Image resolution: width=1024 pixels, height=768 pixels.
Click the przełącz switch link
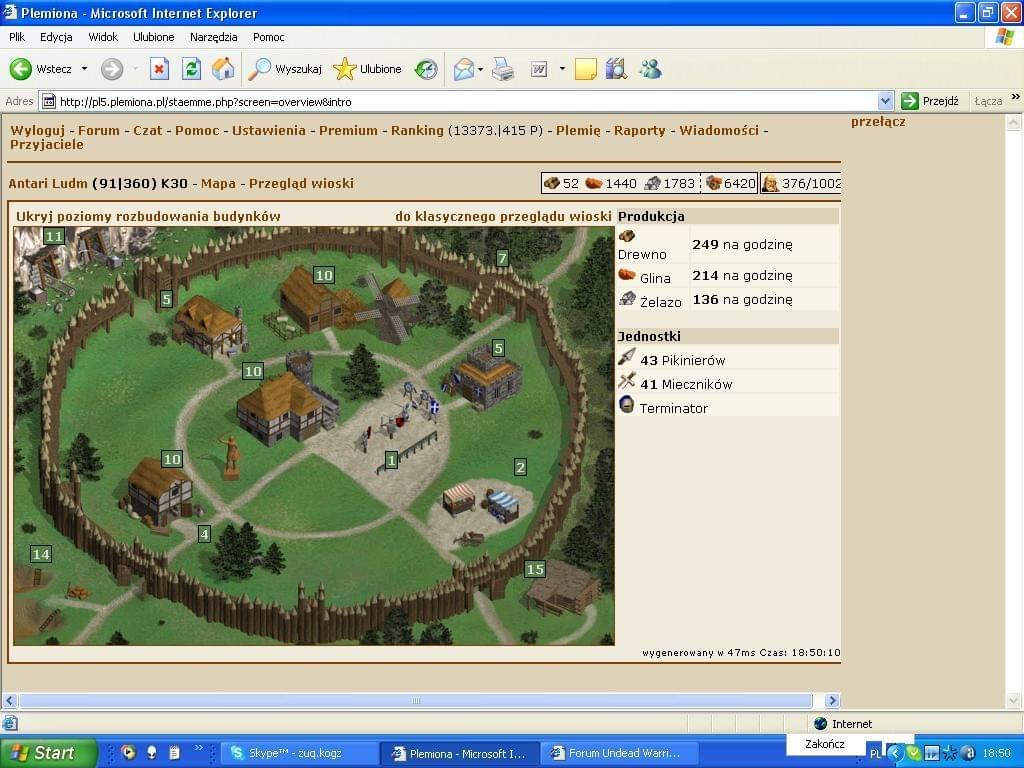click(878, 122)
